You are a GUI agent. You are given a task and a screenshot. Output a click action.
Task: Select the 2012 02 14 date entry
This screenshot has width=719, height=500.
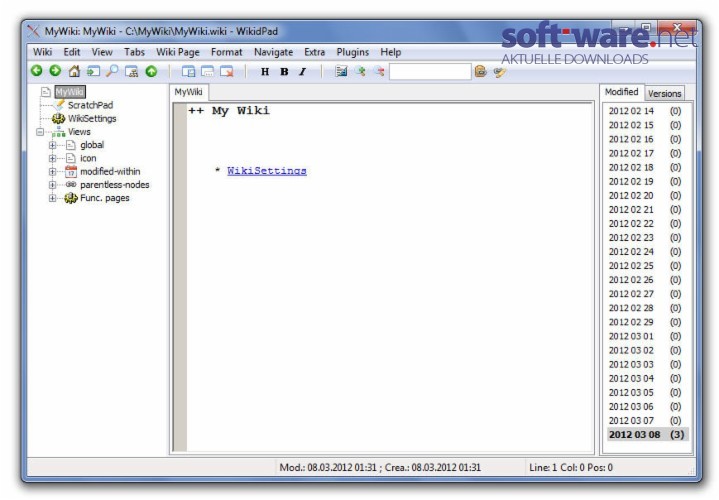click(645, 111)
